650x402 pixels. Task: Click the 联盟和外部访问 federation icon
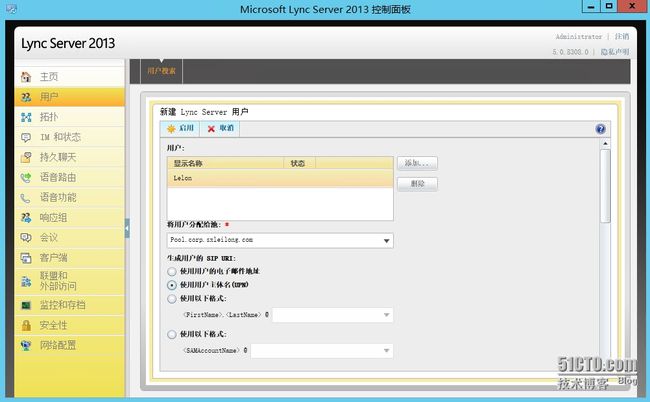click(26, 281)
